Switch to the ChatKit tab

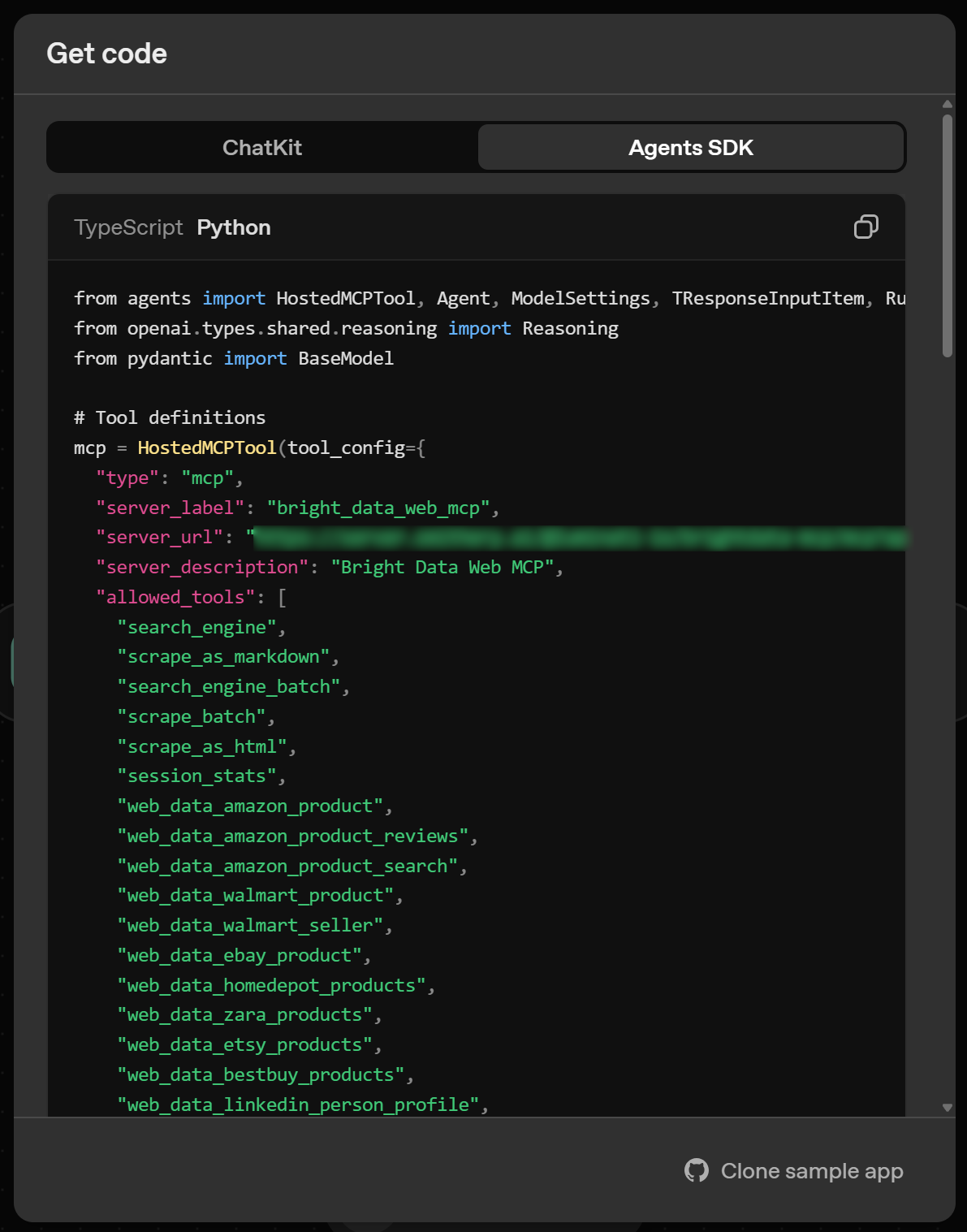click(x=262, y=147)
